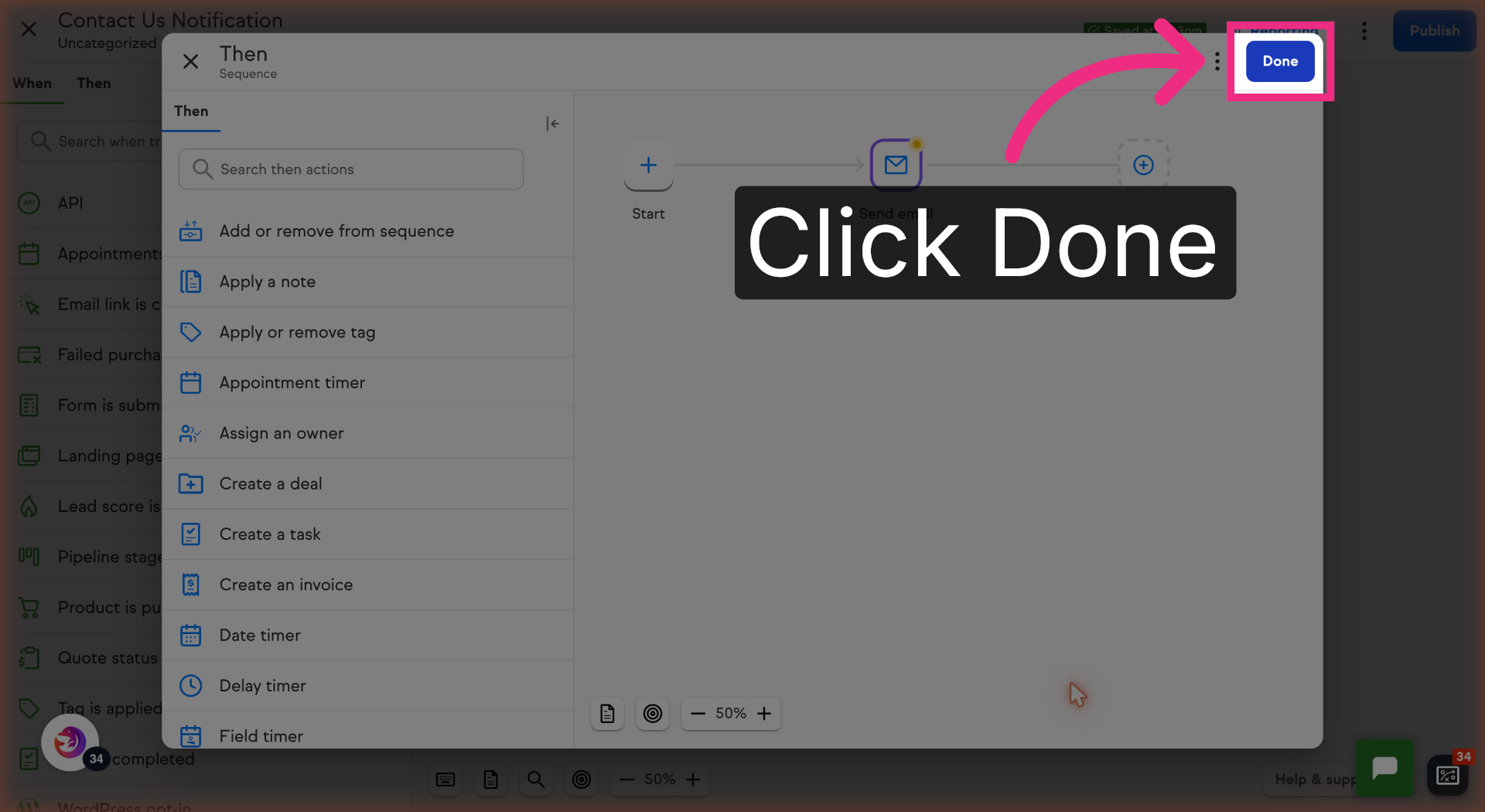This screenshot has height=812, width=1485.
Task: Select Add or remove from sequence
Action: click(367, 231)
